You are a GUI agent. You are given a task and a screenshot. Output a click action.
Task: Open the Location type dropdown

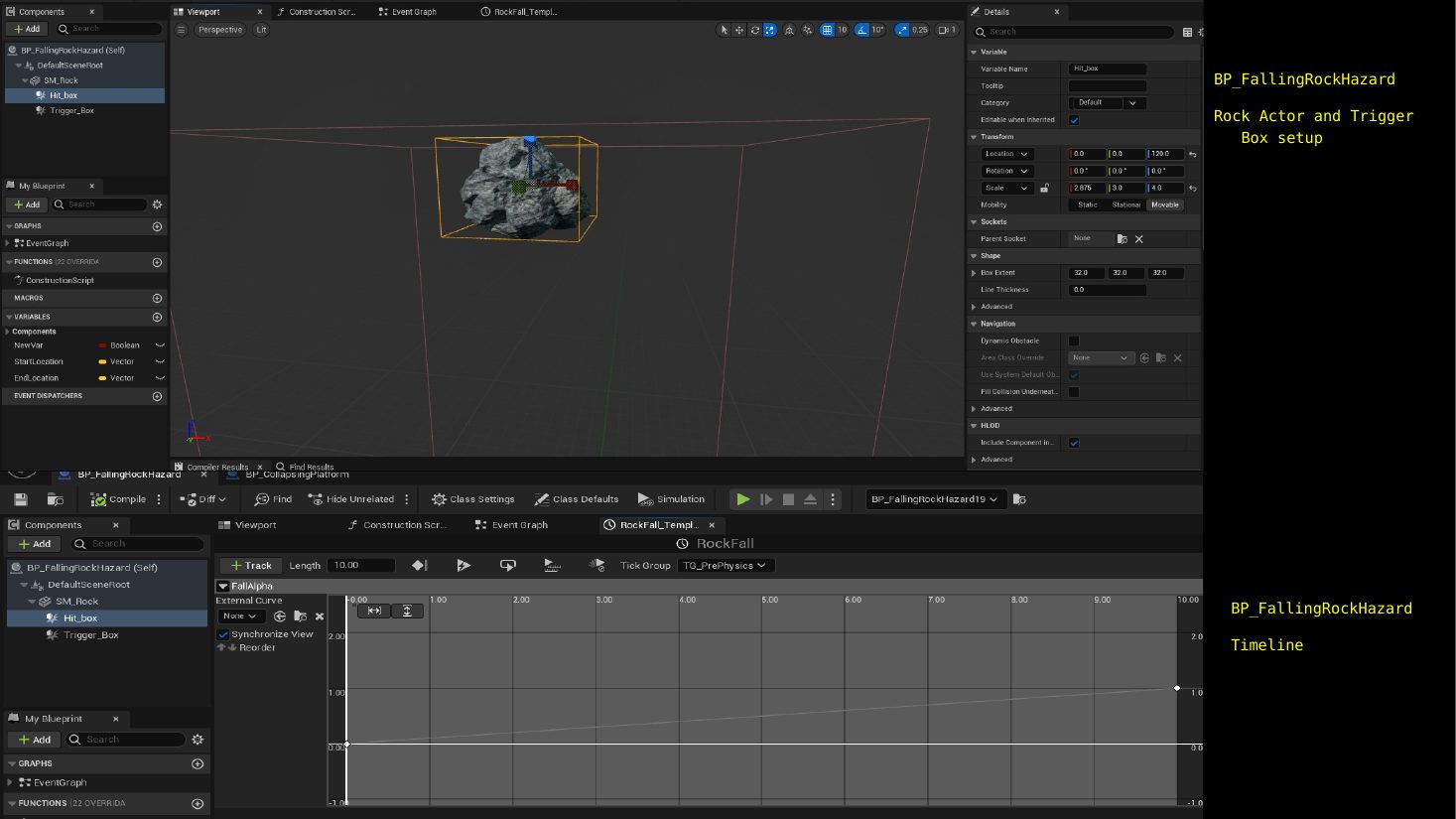1007,154
